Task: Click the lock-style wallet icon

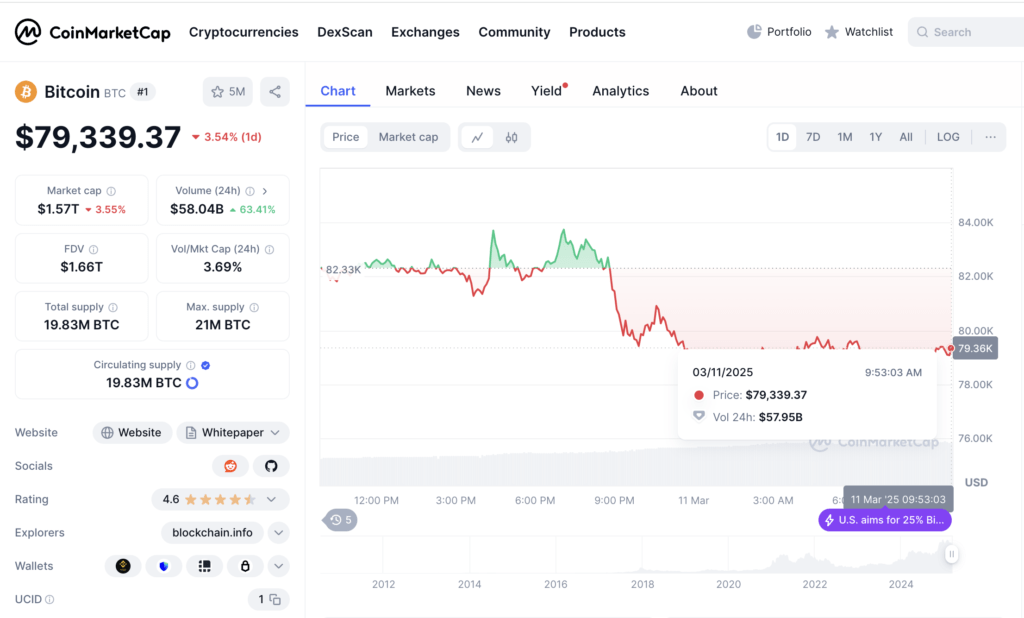Action: pyautogui.click(x=245, y=566)
